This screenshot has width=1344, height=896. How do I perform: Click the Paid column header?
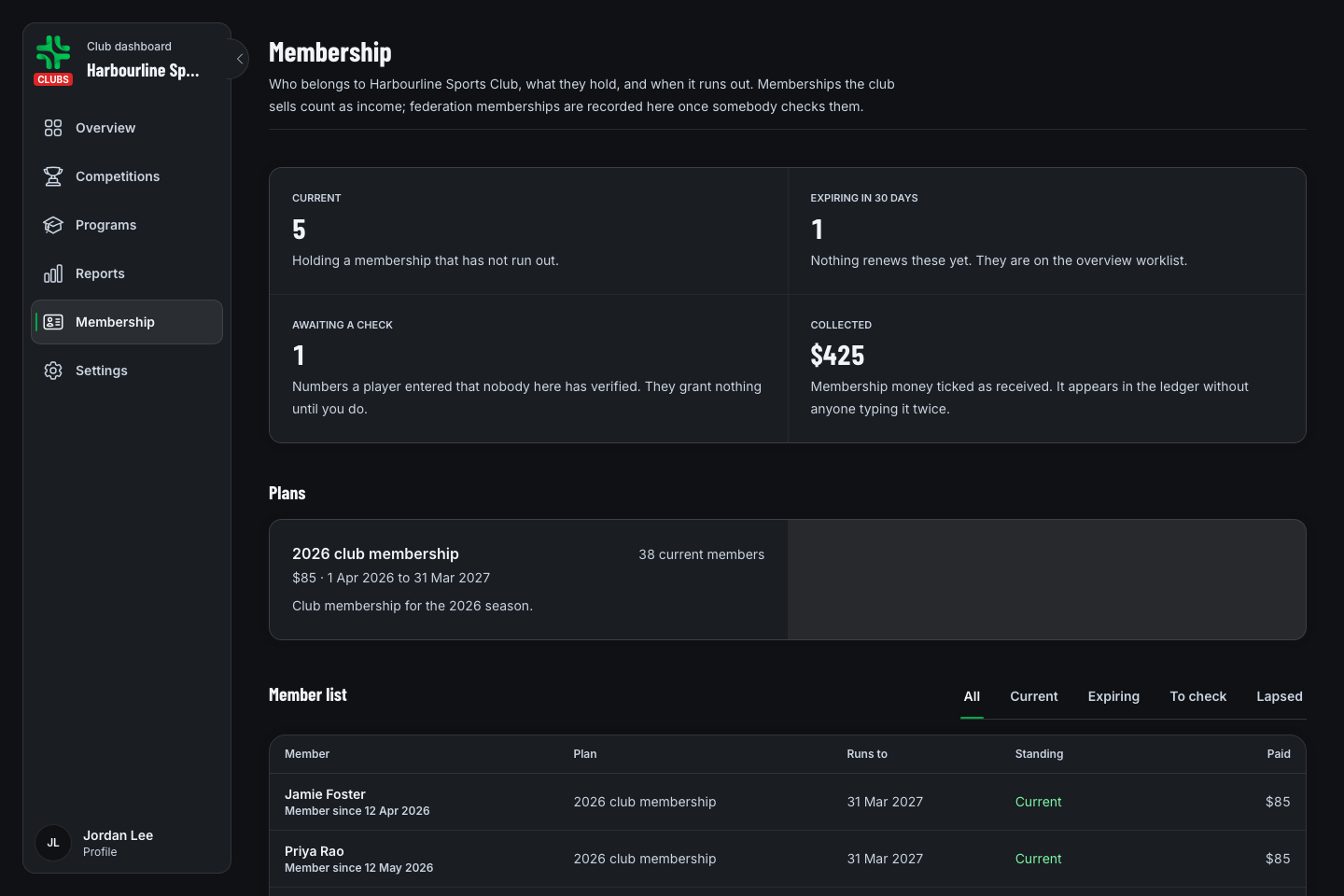pos(1279,754)
